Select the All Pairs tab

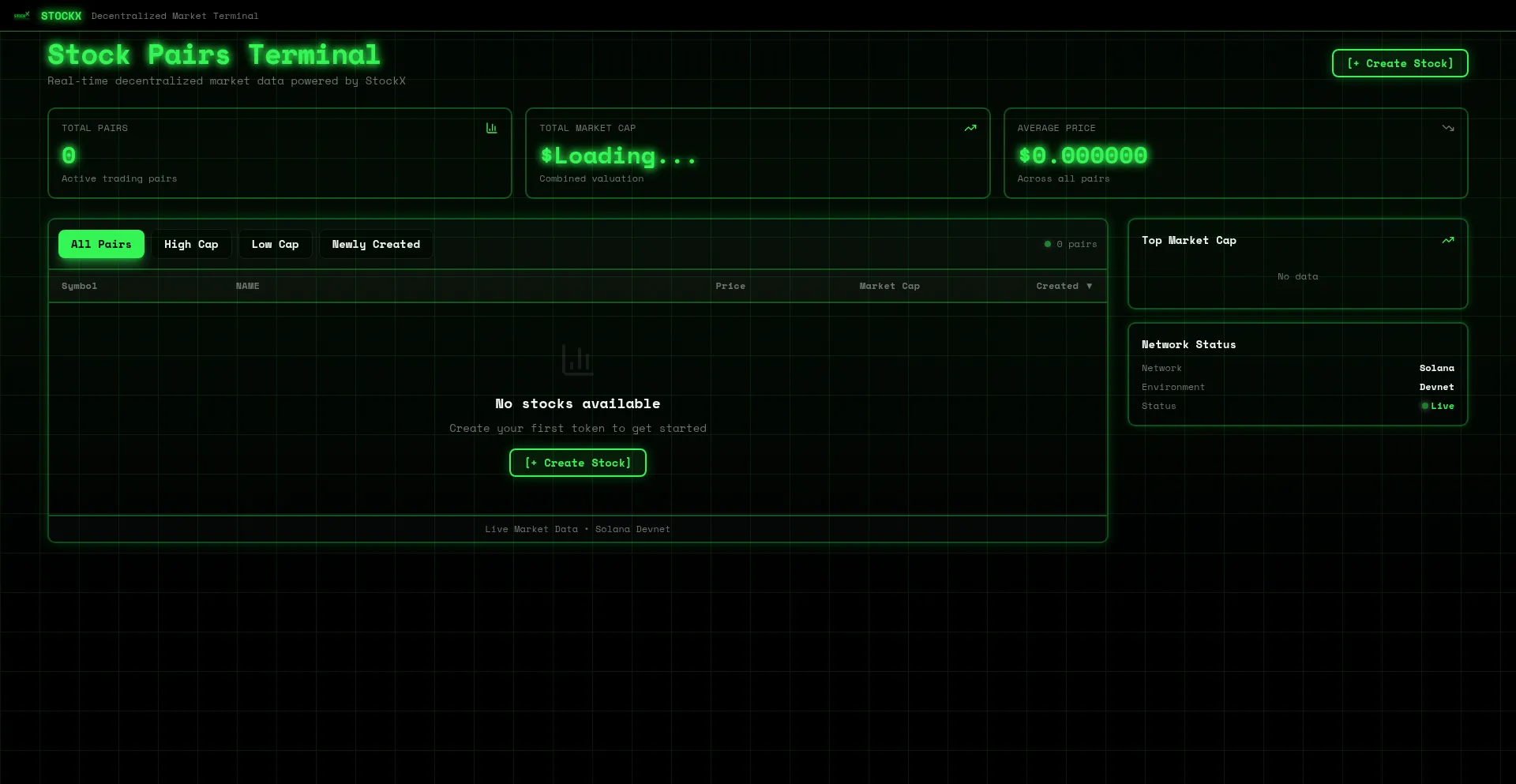click(101, 244)
